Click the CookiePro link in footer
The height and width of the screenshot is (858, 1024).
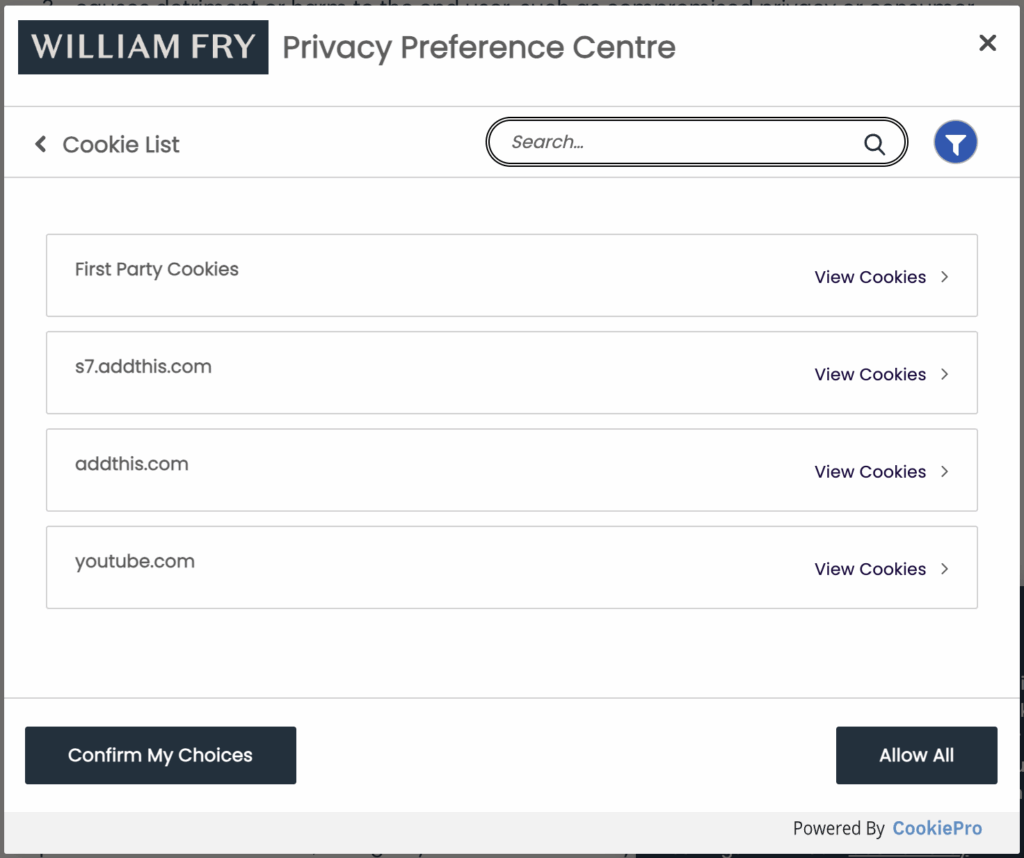click(937, 828)
